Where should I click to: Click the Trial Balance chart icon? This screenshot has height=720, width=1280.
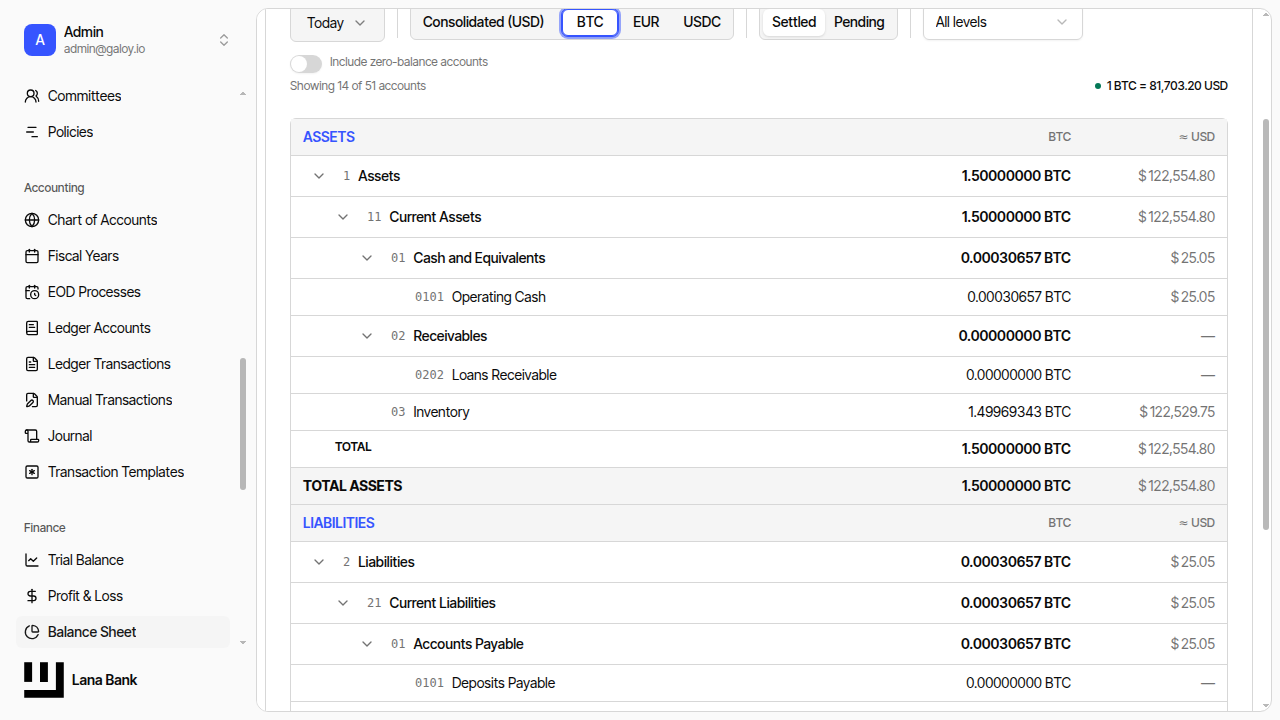coord(32,560)
